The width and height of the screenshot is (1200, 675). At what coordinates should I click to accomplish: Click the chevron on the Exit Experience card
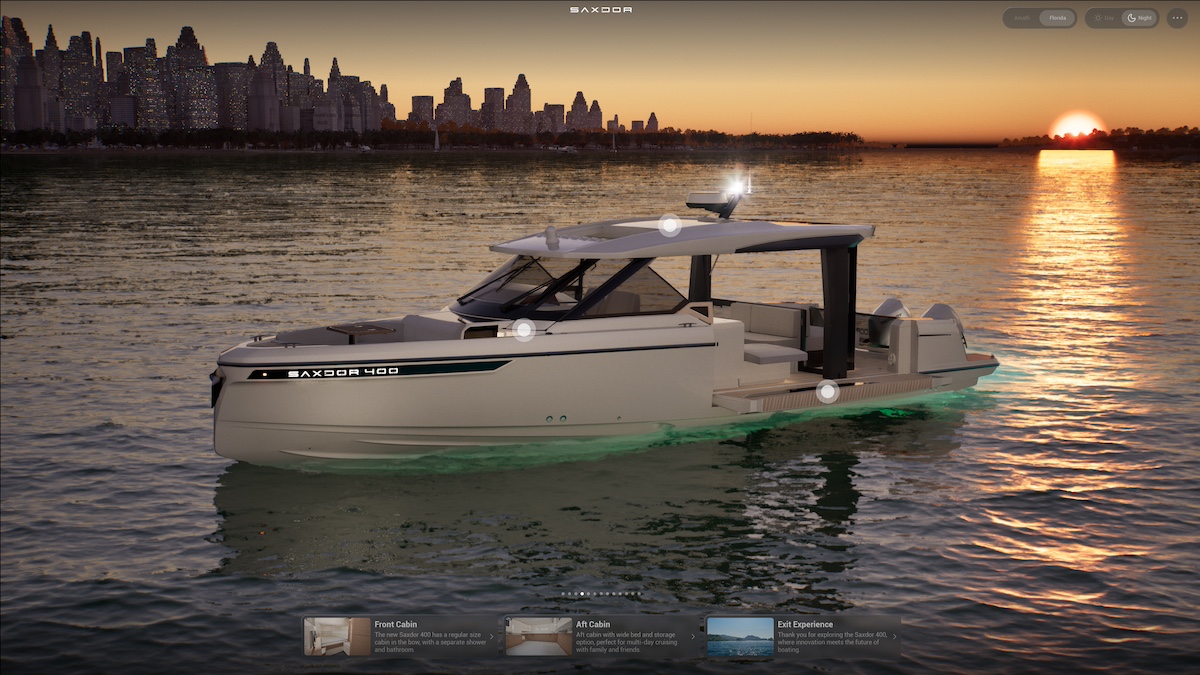click(x=894, y=636)
